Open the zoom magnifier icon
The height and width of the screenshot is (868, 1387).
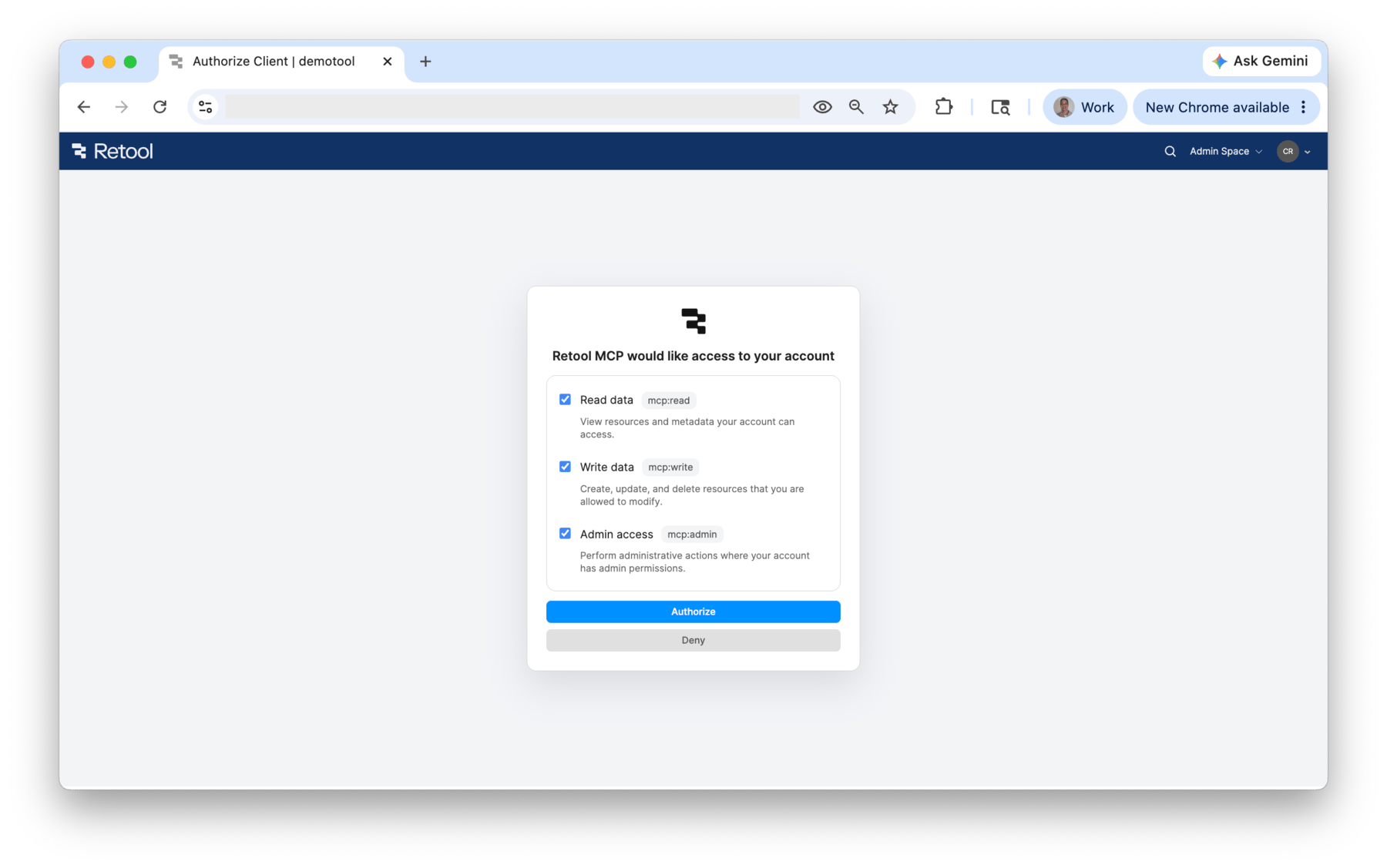click(x=856, y=107)
